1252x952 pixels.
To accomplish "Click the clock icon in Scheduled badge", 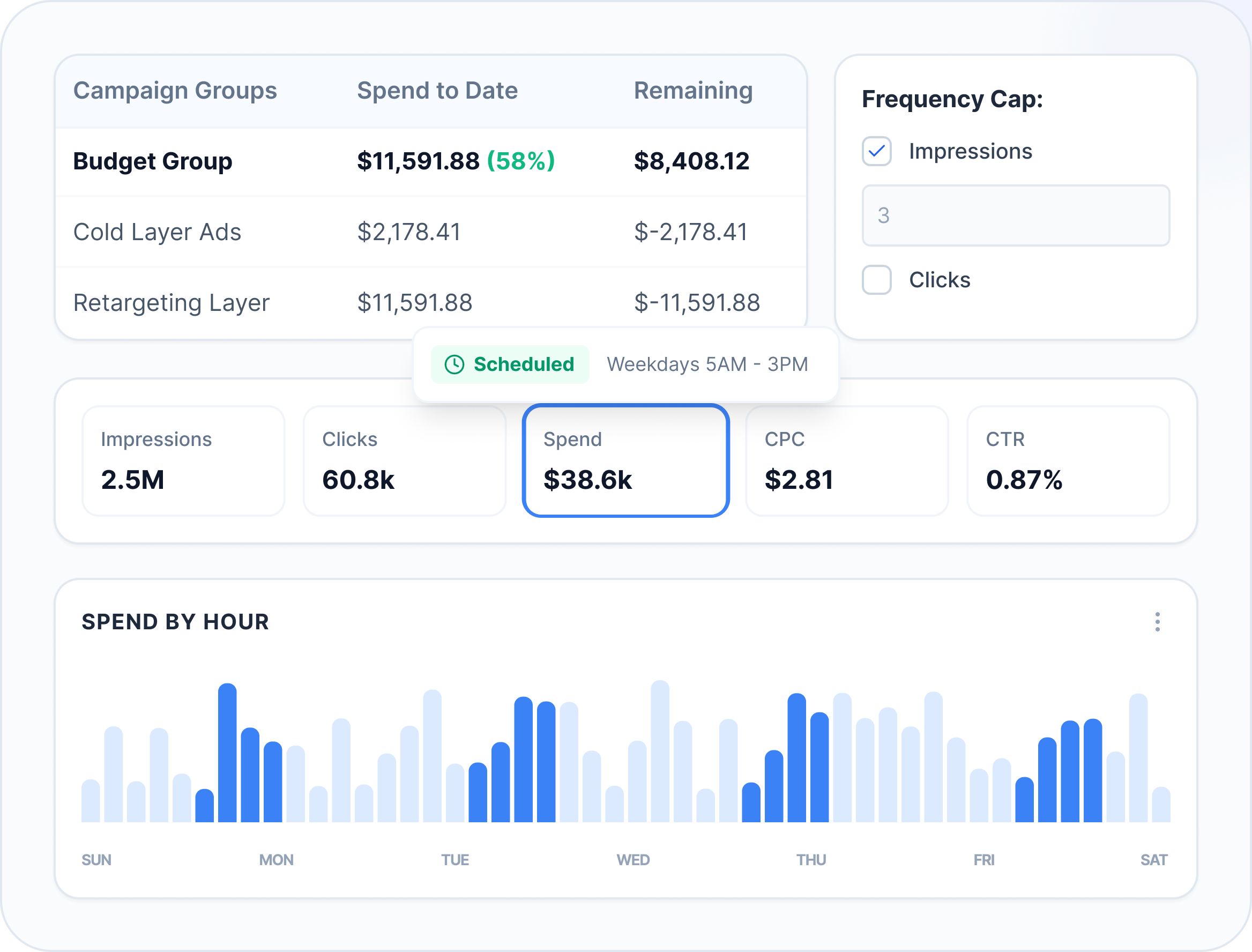I will pyautogui.click(x=454, y=365).
